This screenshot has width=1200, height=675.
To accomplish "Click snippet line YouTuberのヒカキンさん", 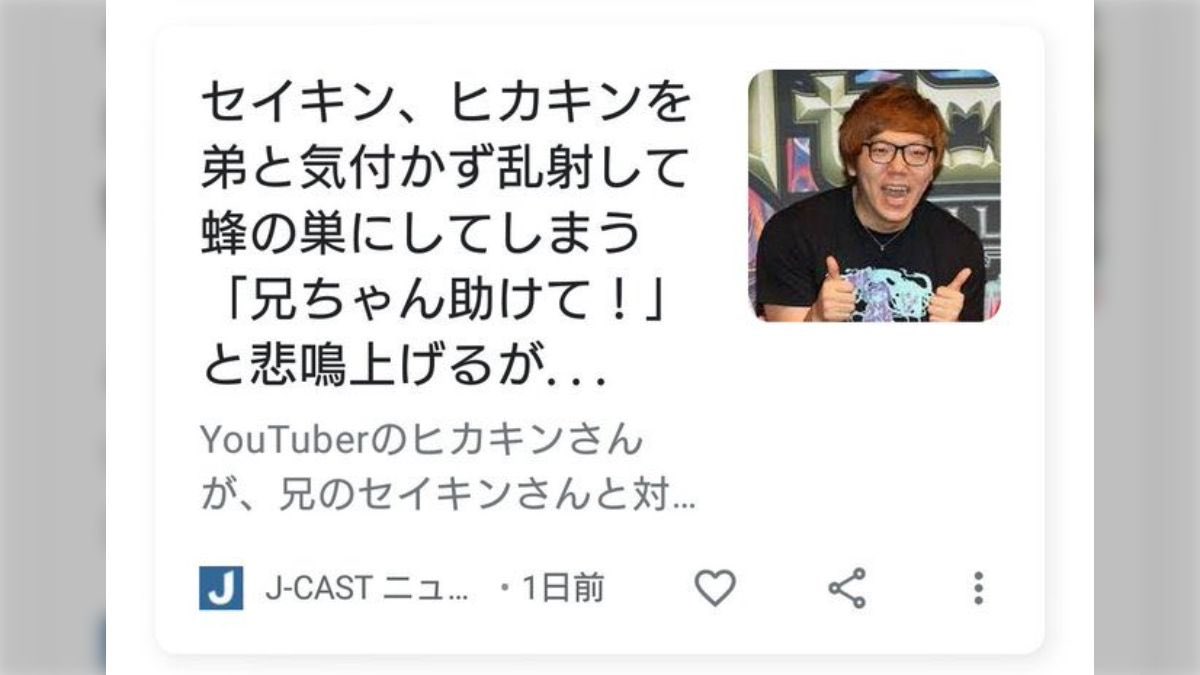I will [421, 440].
